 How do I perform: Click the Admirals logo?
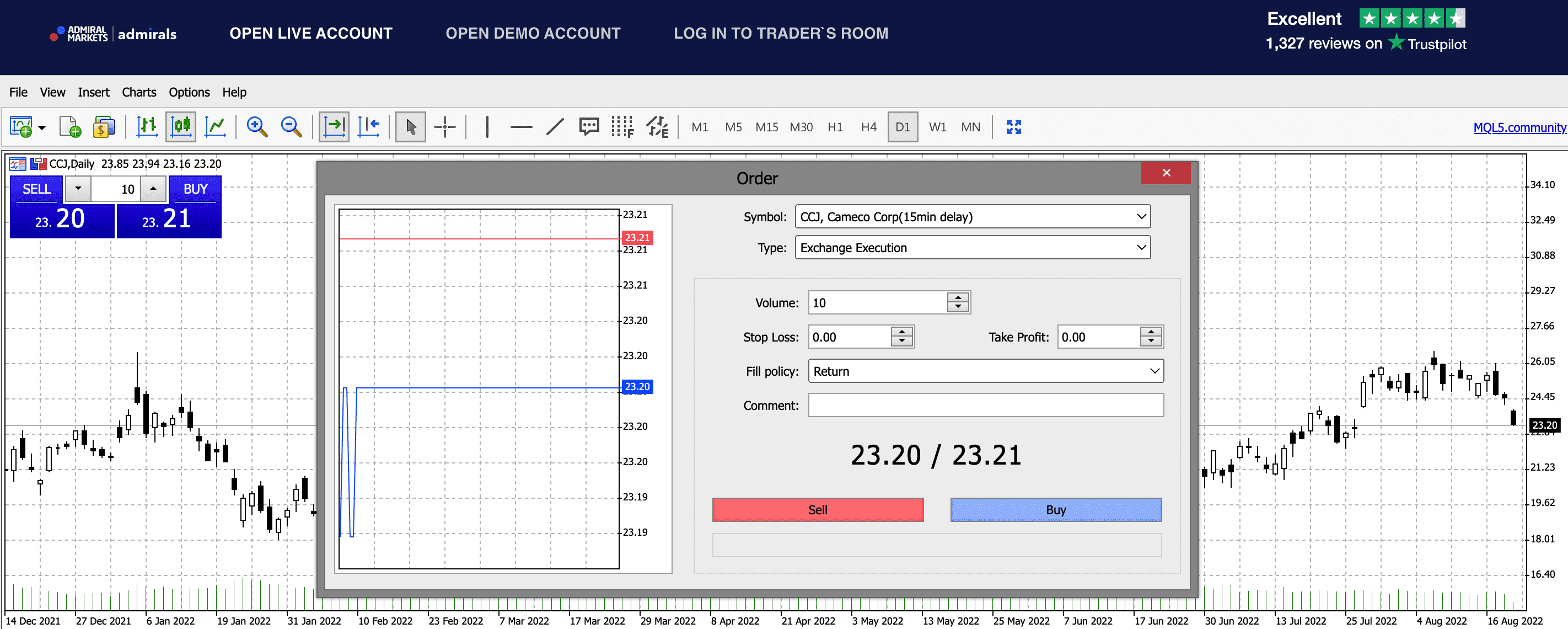[x=113, y=34]
